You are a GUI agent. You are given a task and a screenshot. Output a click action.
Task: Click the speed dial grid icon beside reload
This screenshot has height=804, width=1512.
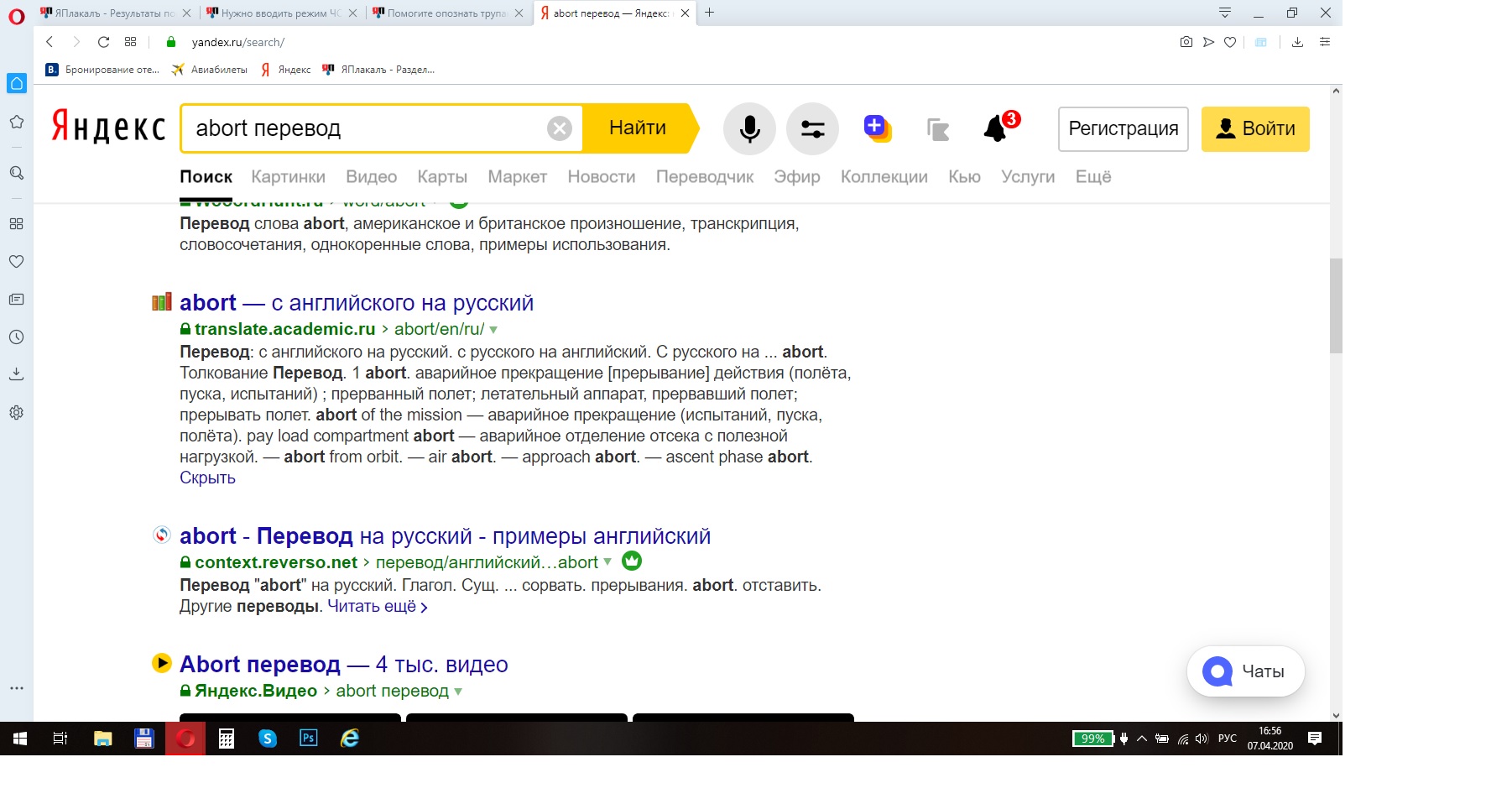tap(130, 42)
